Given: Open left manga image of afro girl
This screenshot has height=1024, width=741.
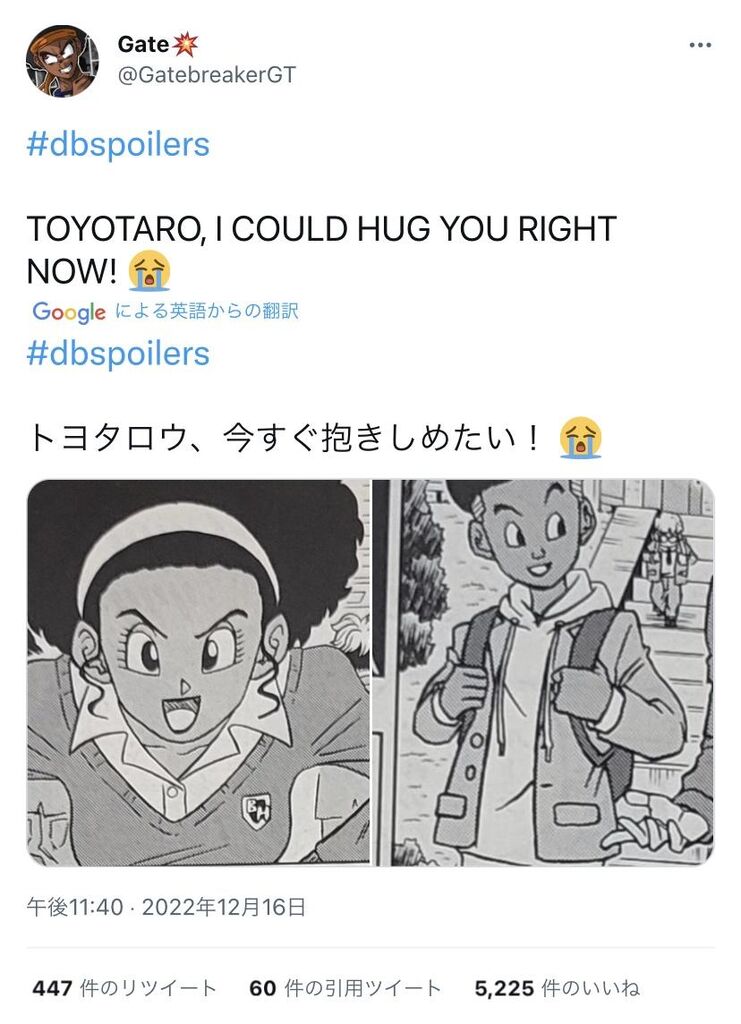Looking at the screenshot, I should [x=198, y=673].
